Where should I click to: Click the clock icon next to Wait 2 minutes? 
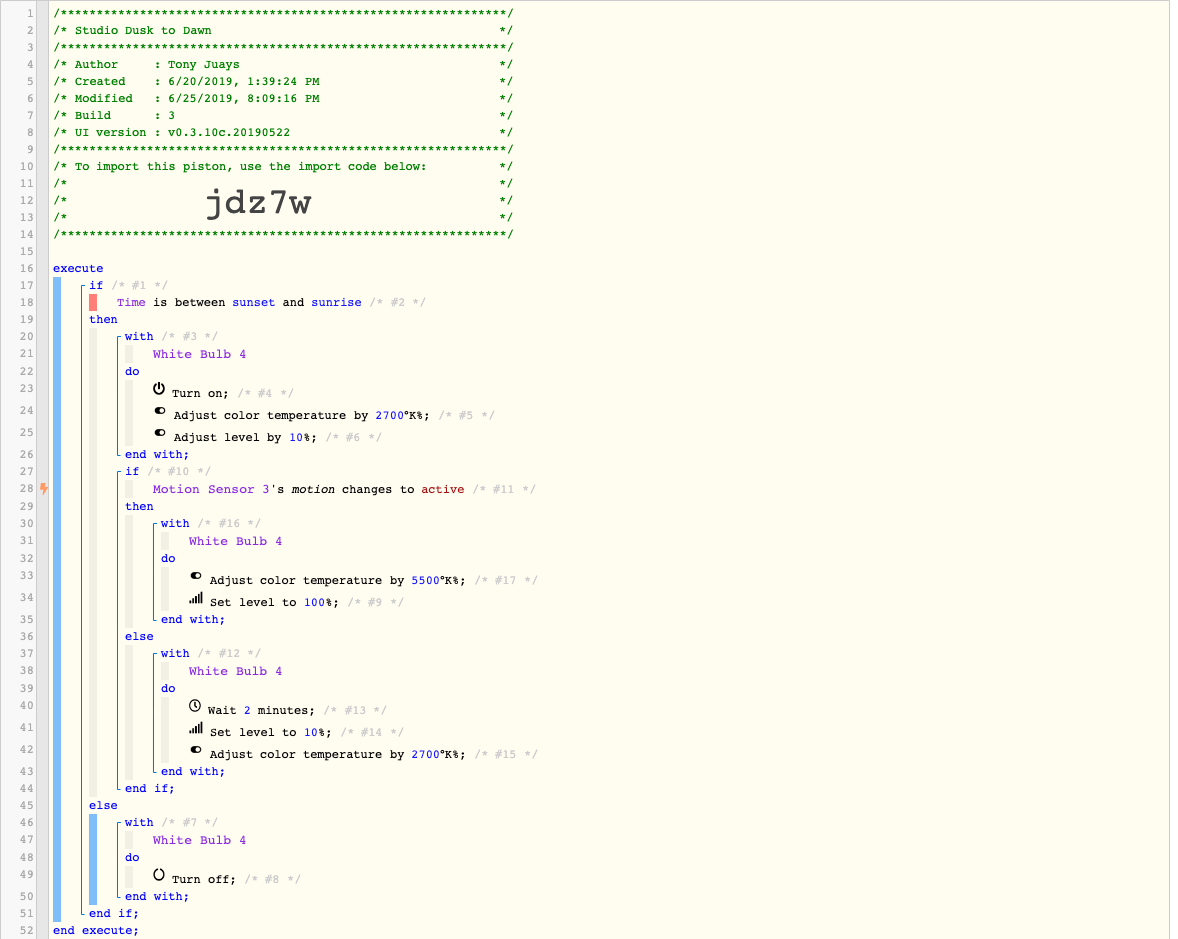[x=195, y=706]
